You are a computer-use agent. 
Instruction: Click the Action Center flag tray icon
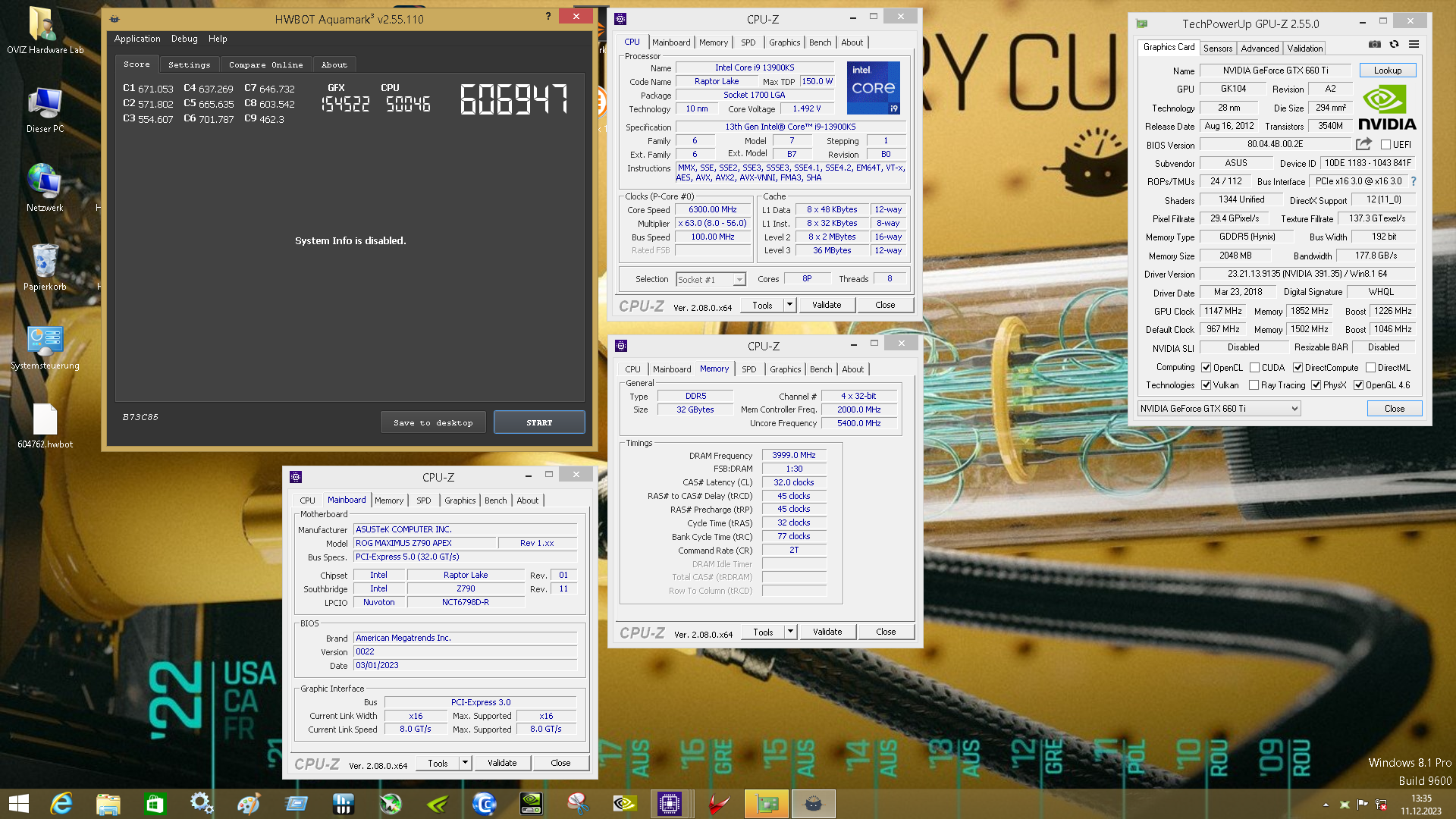click(x=1363, y=805)
